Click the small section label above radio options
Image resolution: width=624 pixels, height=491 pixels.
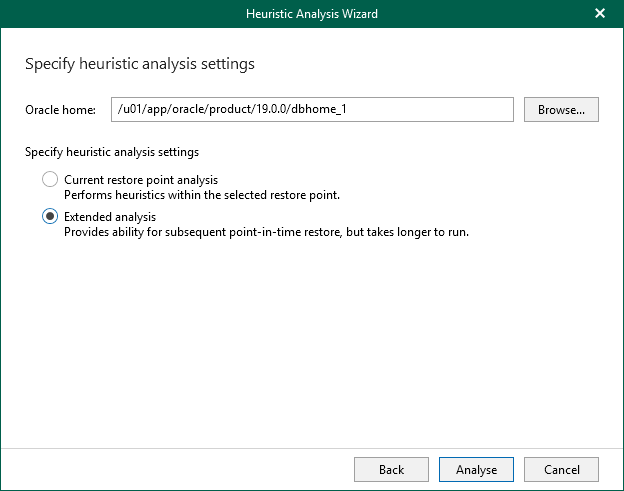[x=111, y=152]
